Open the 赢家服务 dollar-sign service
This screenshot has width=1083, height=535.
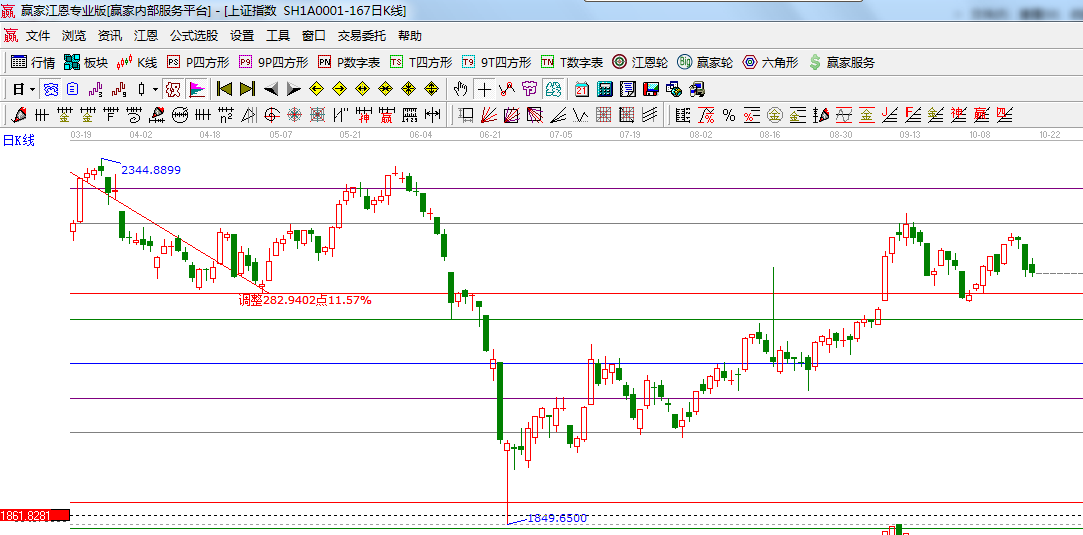pos(841,62)
